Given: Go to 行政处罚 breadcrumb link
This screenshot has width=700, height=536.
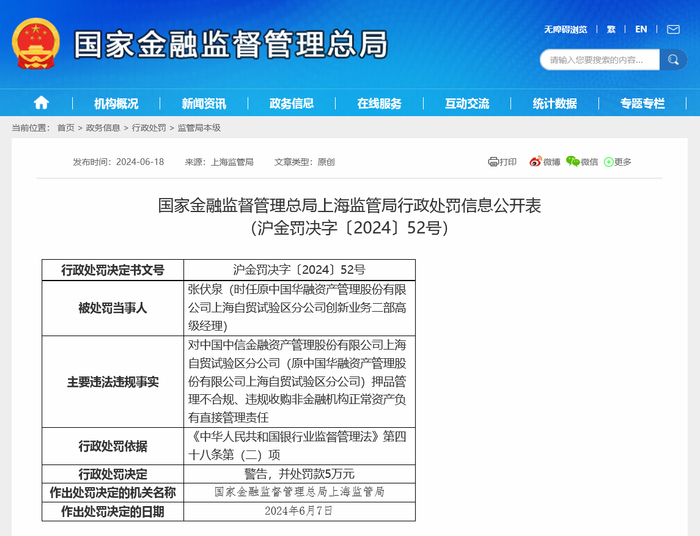Looking at the screenshot, I should pos(149,128).
